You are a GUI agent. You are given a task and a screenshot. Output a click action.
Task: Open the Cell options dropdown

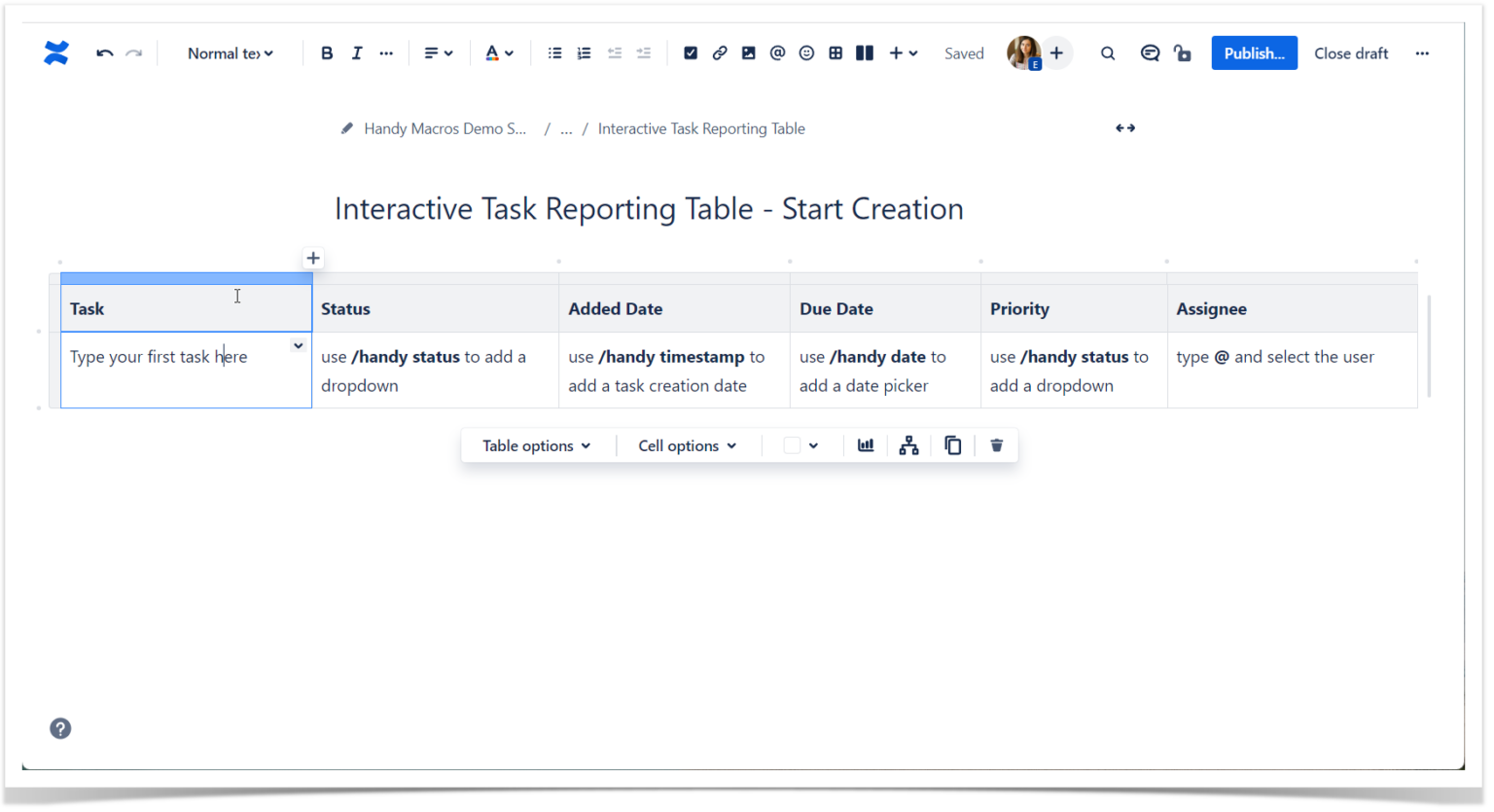tap(687, 444)
